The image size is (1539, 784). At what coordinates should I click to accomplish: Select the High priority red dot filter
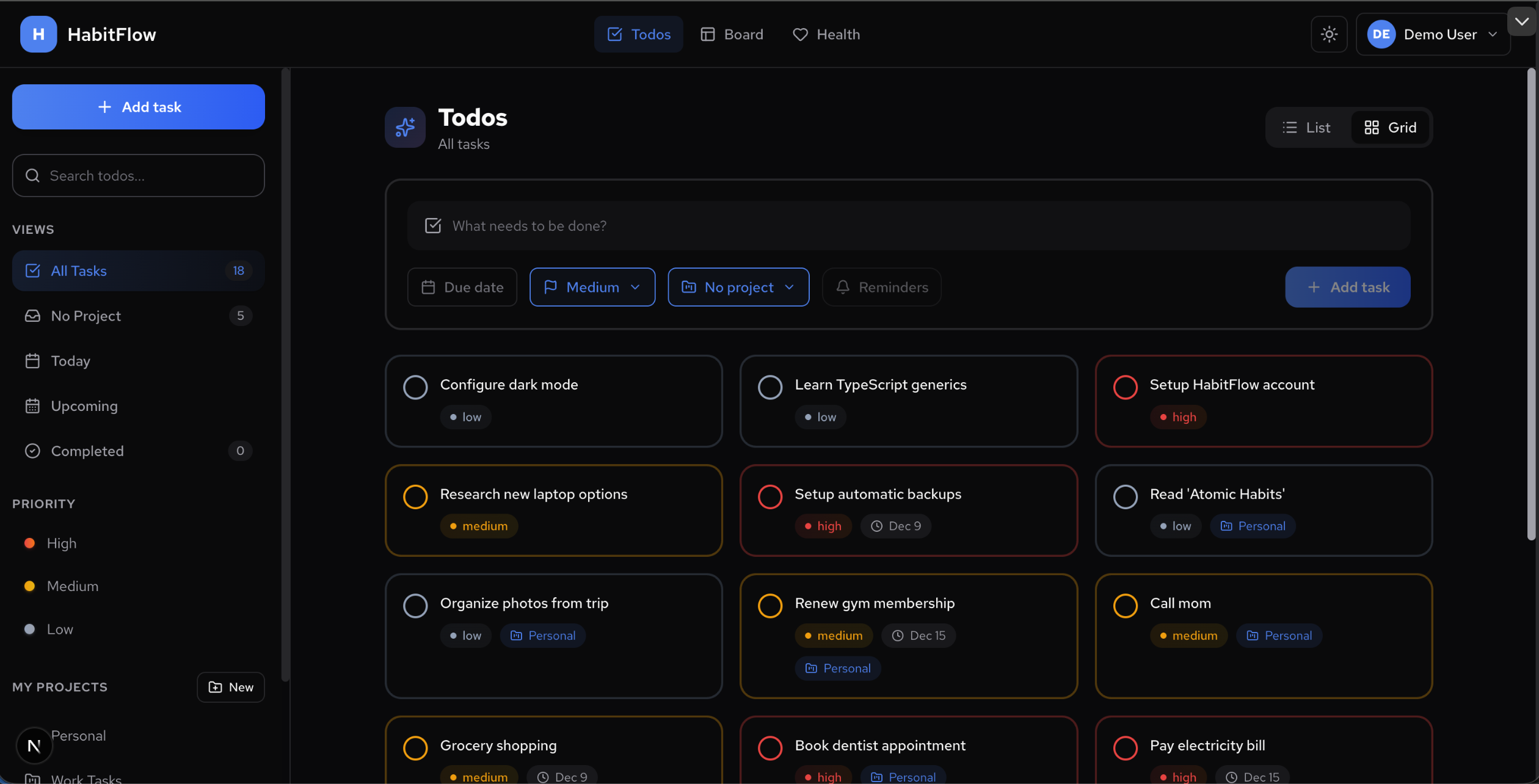coord(29,543)
